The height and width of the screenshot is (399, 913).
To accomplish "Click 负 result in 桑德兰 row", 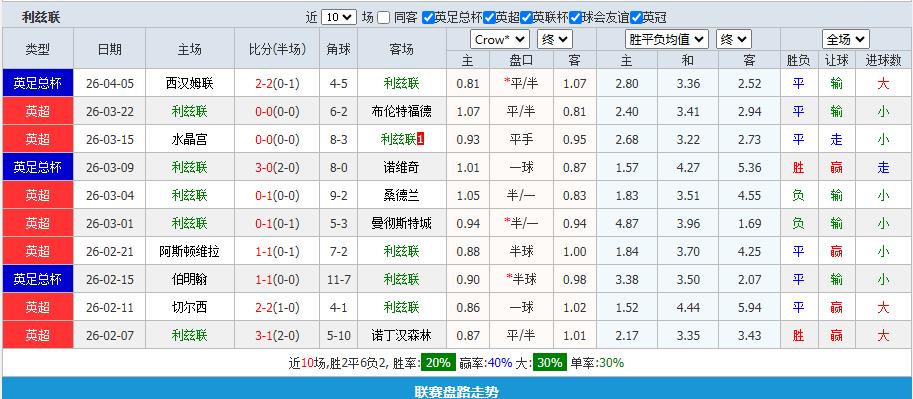I will click(x=798, y=195).
